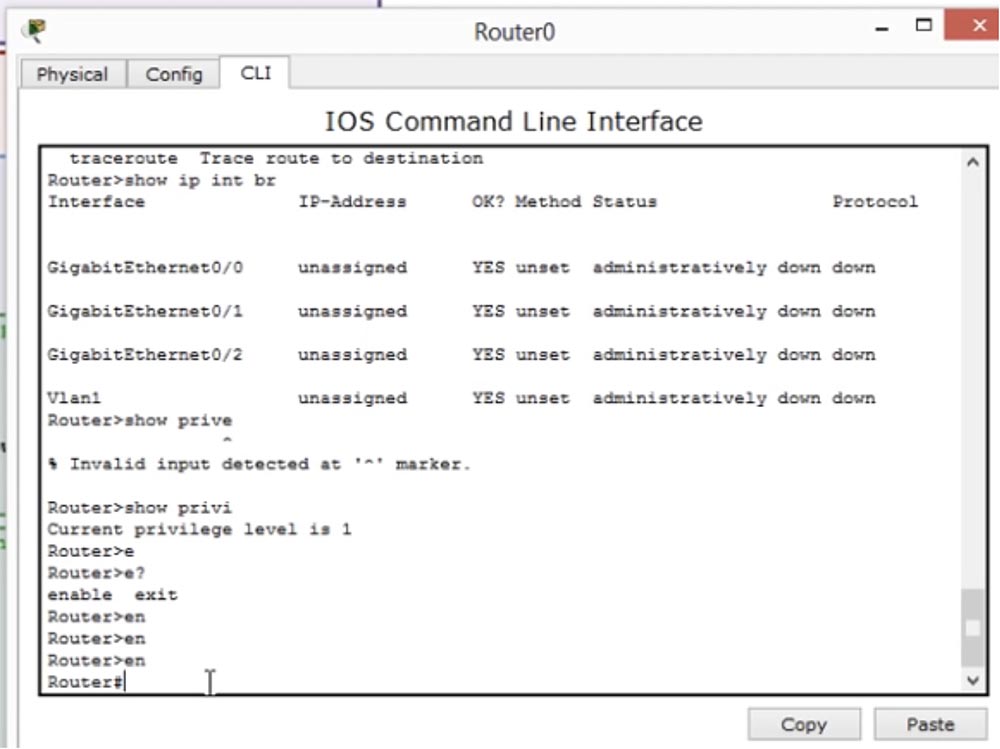1000x749 pixels.
Task: Click the 'enable exit' help output line
Action: (112, 595)
